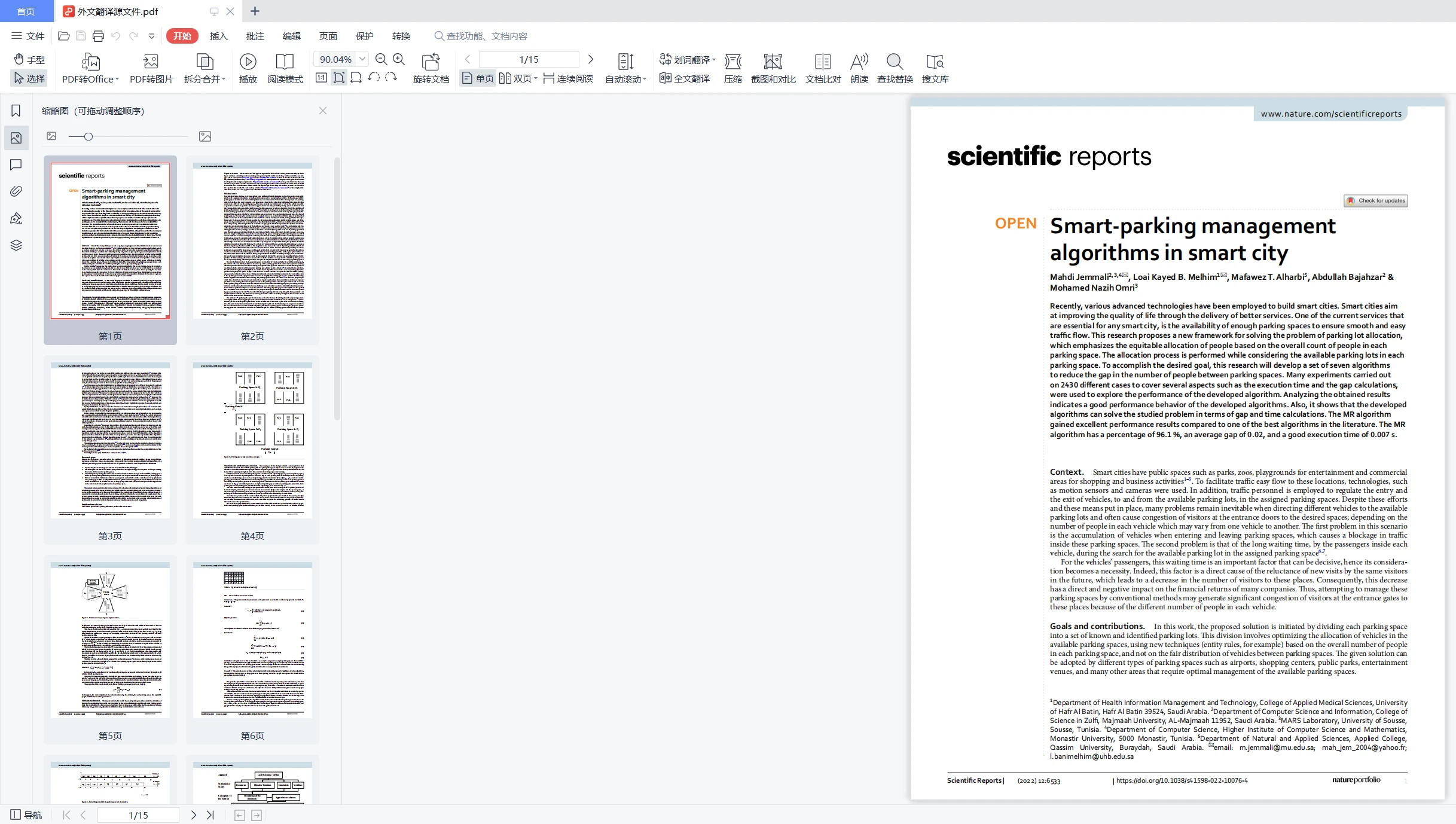Select page 5 thumbnail (第5页)
This screenshot has height=824, width=1456.
110,649
